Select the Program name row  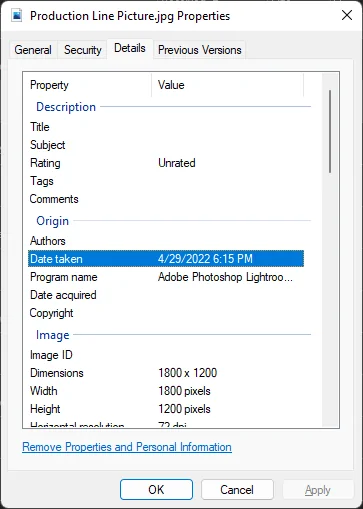coord(166,277)
